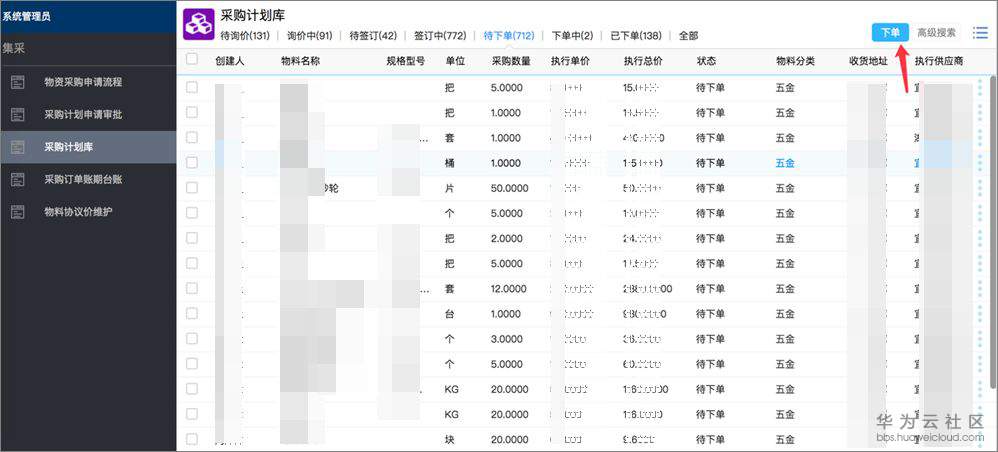
Task: Click the 物料名称 column header
Action: click(300, 61)
